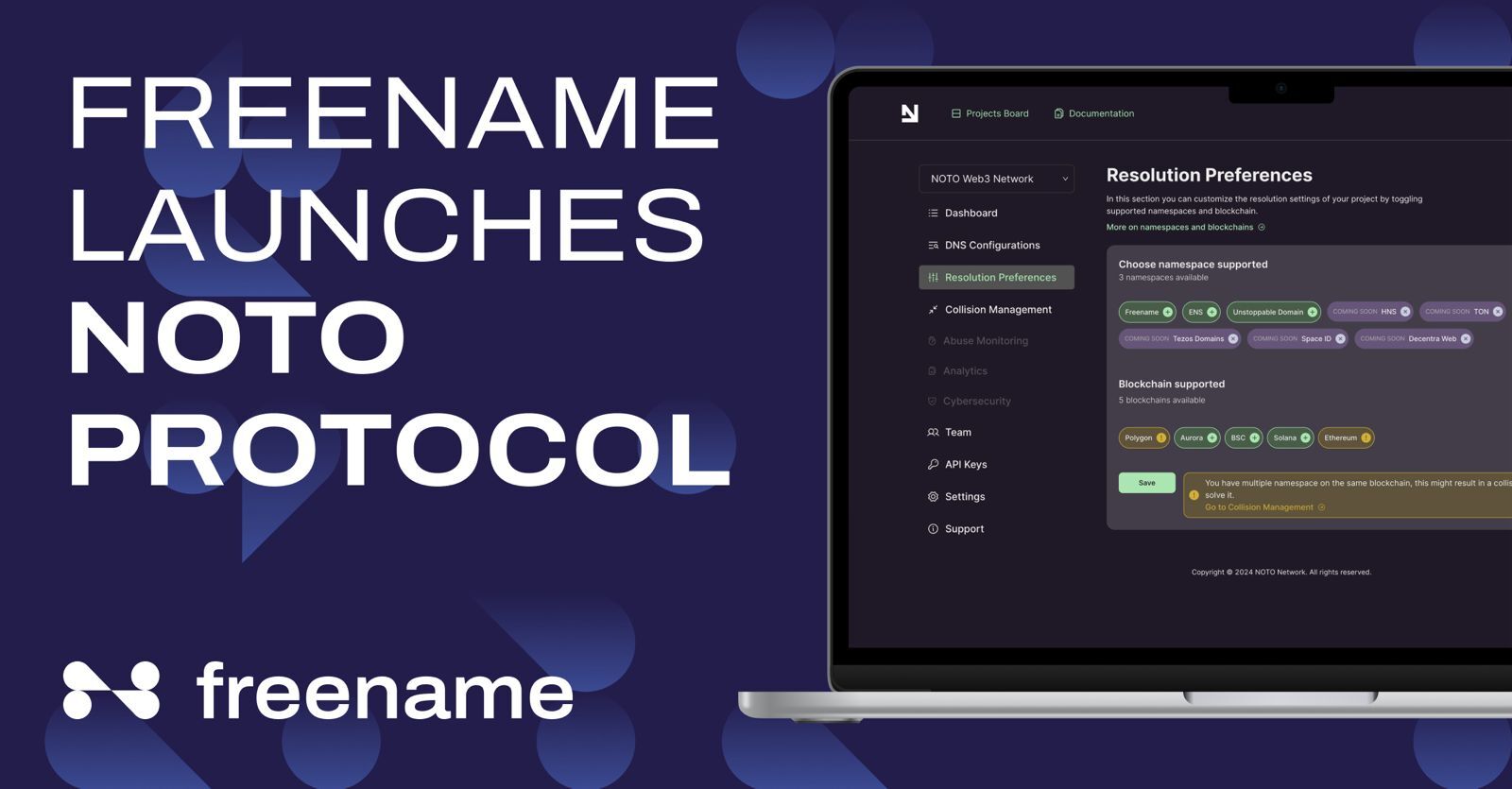Save the resolution preferences
The width and height of the screenshot is (1512, 789).
click(1147, 483)
